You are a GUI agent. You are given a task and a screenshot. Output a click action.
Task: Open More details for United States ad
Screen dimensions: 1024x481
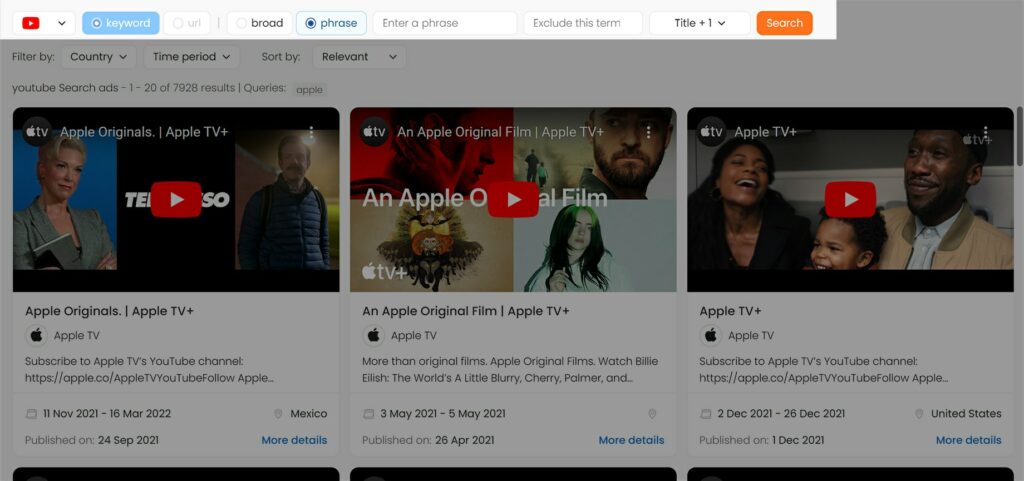pos(968,440)
